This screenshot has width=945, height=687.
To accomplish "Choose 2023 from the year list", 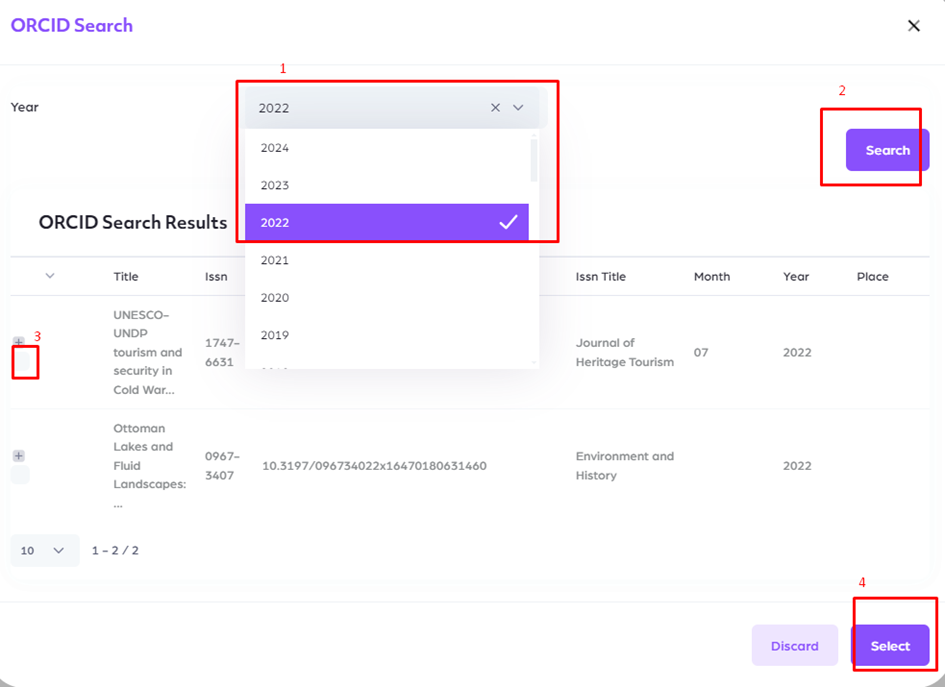I will [x=275, y=185].
